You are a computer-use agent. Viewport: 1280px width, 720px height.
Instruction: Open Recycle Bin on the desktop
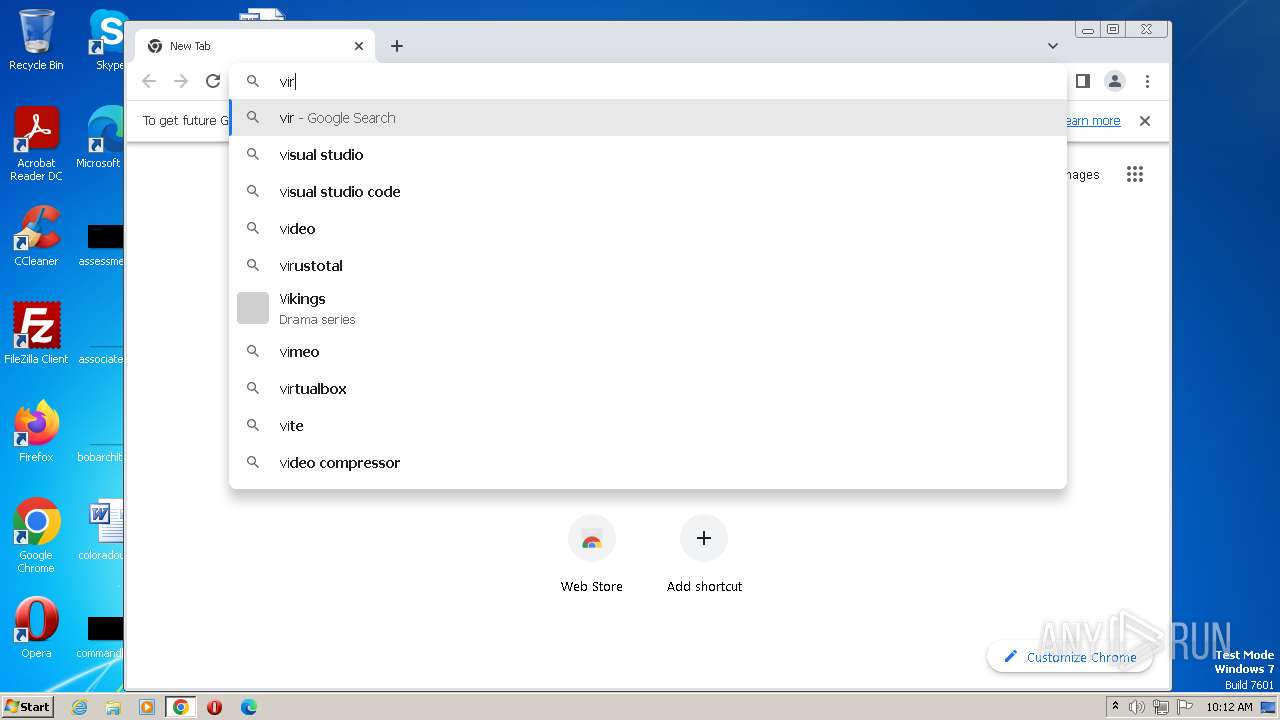click(36, 40)
